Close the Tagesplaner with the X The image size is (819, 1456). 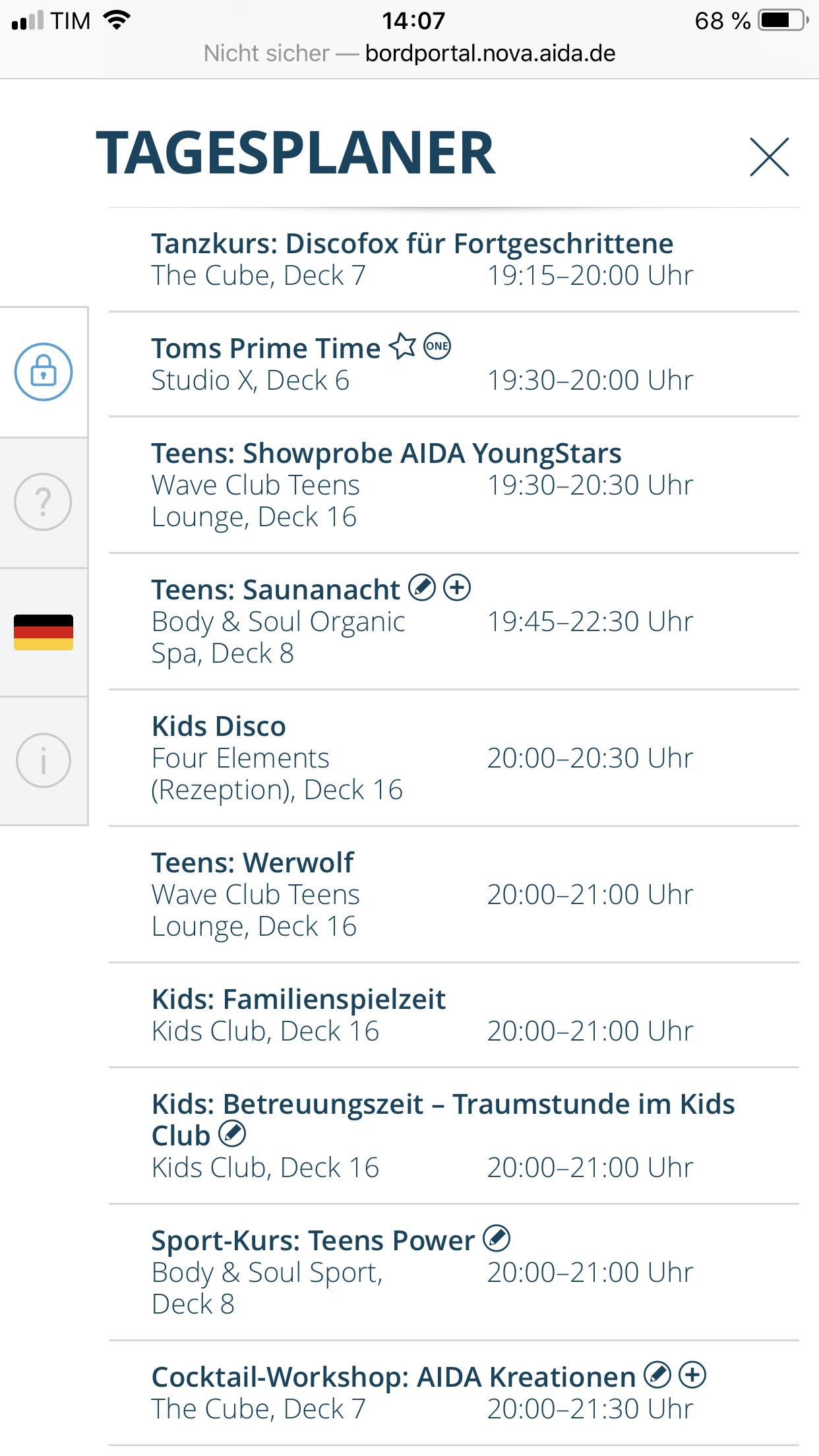pos(770,157)
